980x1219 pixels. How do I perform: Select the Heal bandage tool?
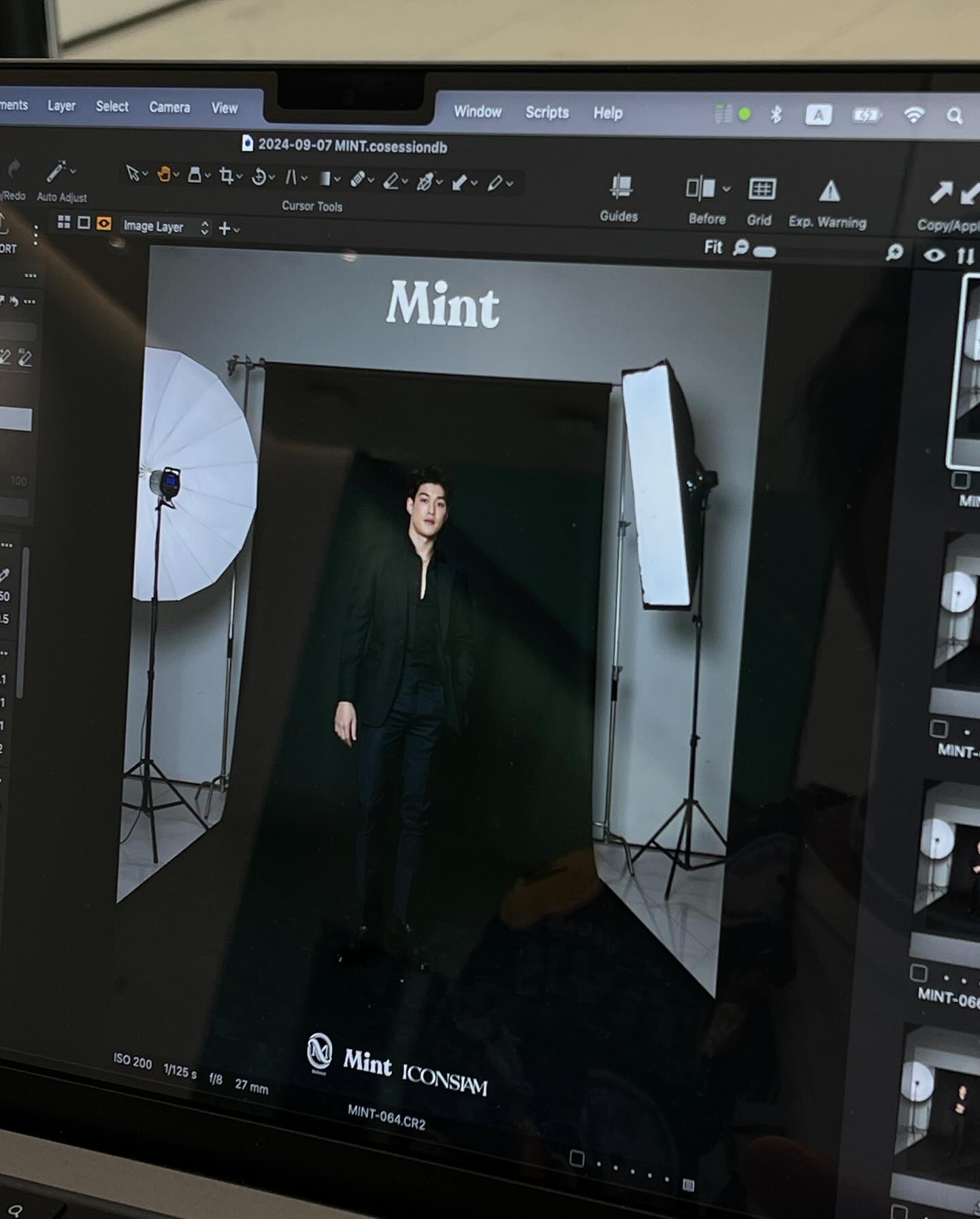pos(357,180)
